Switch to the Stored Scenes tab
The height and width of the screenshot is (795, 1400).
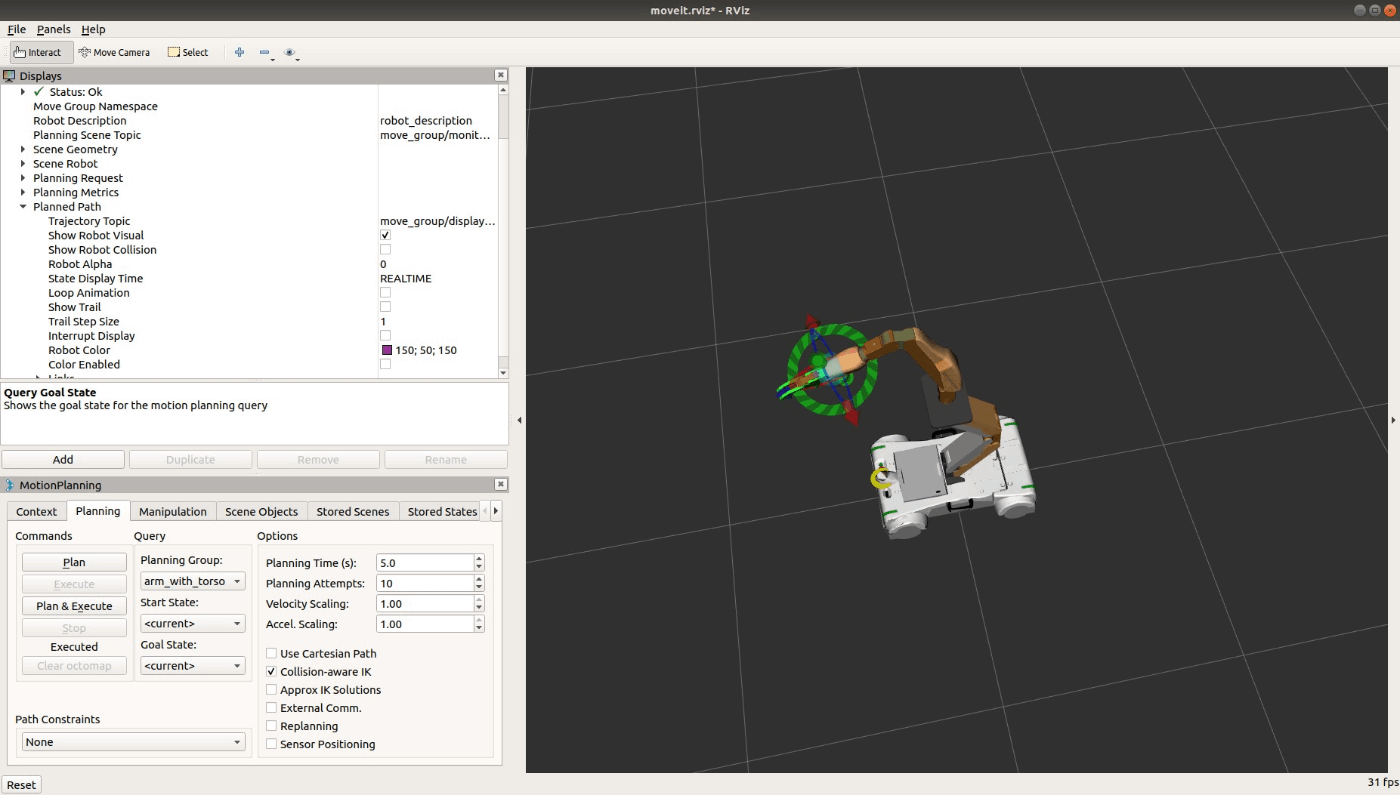click(353, 511)
